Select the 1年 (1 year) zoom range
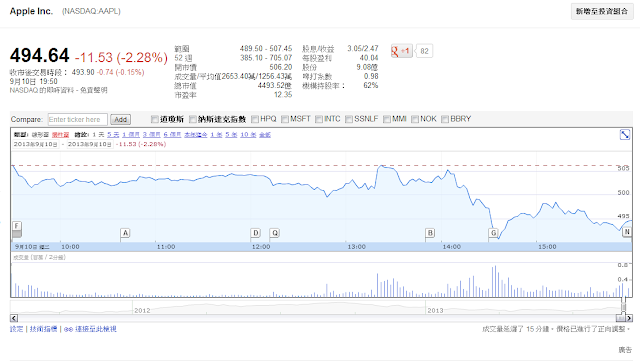Image resolution: width=640 pixels, height=362 pixels. (216, 135)
